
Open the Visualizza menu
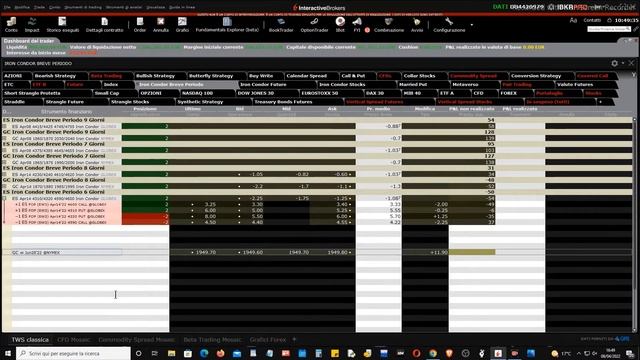point(156,7)
